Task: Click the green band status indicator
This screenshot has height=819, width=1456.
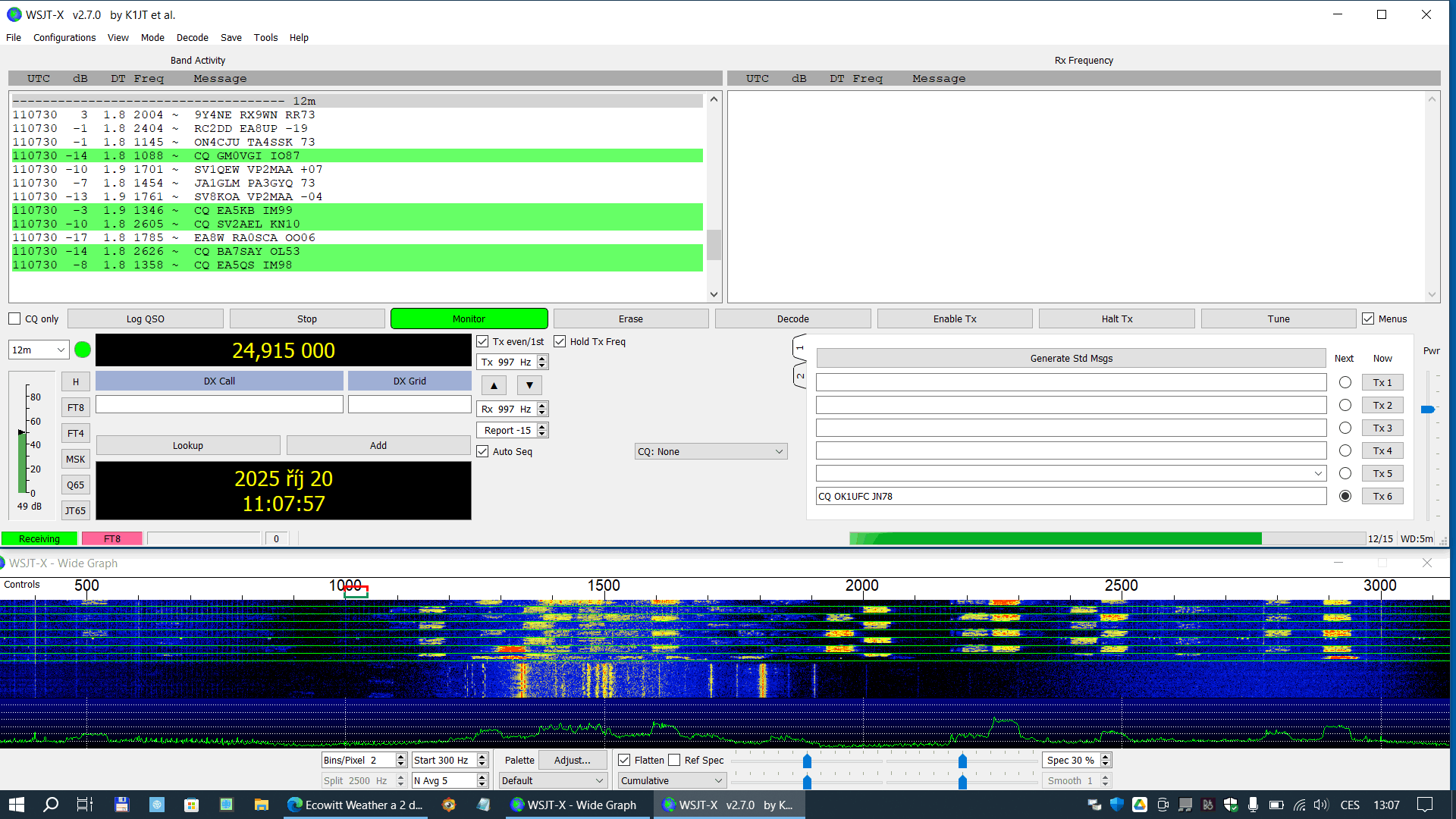Action: click(83, 350)
